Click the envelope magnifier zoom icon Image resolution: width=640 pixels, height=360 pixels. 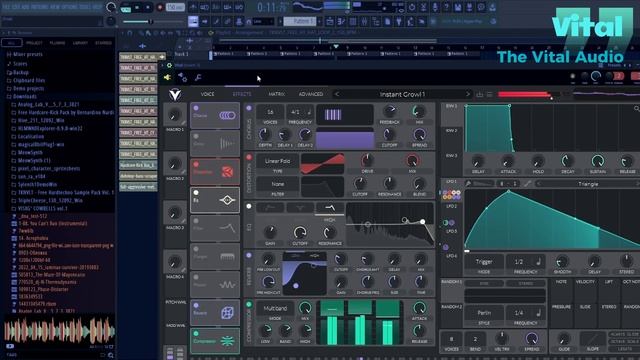[x=636, y=109]
